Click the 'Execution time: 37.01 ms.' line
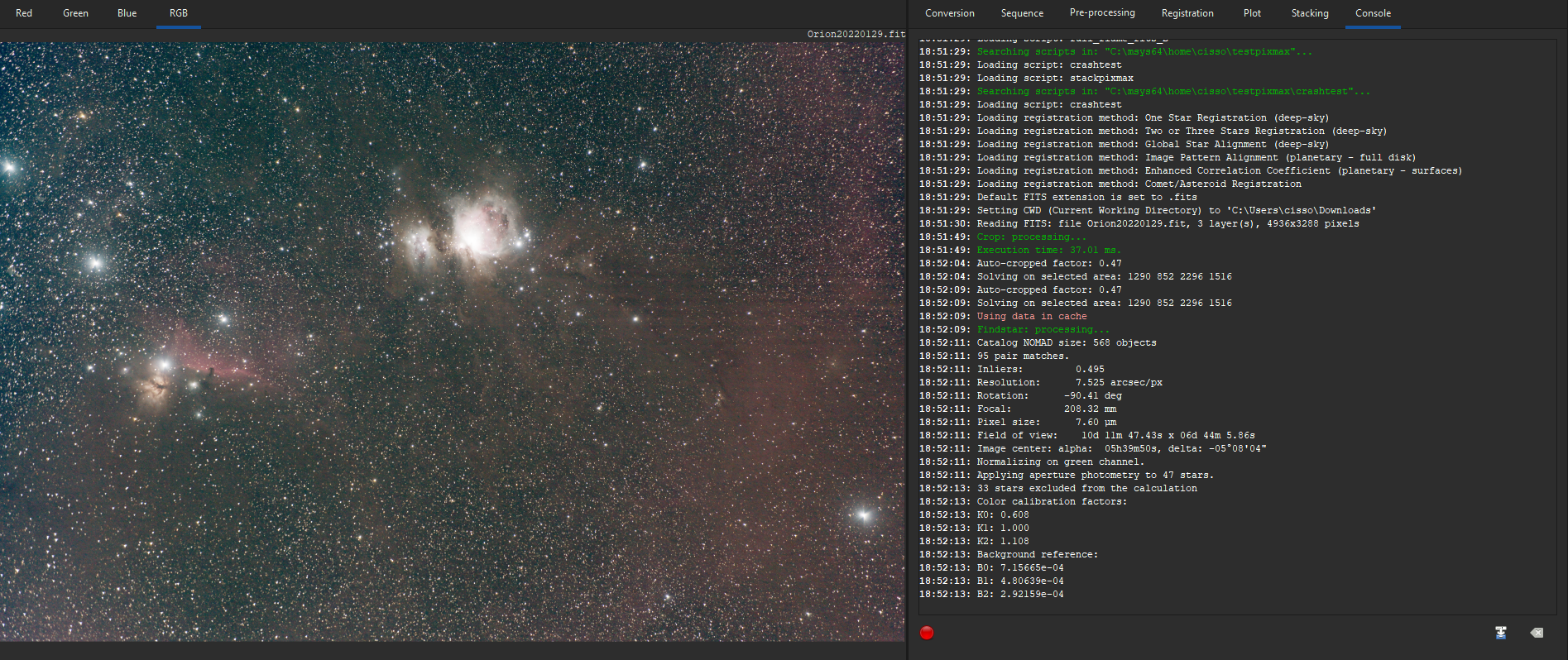This screenshot has height=660, width=1568. coord(1019,251)
